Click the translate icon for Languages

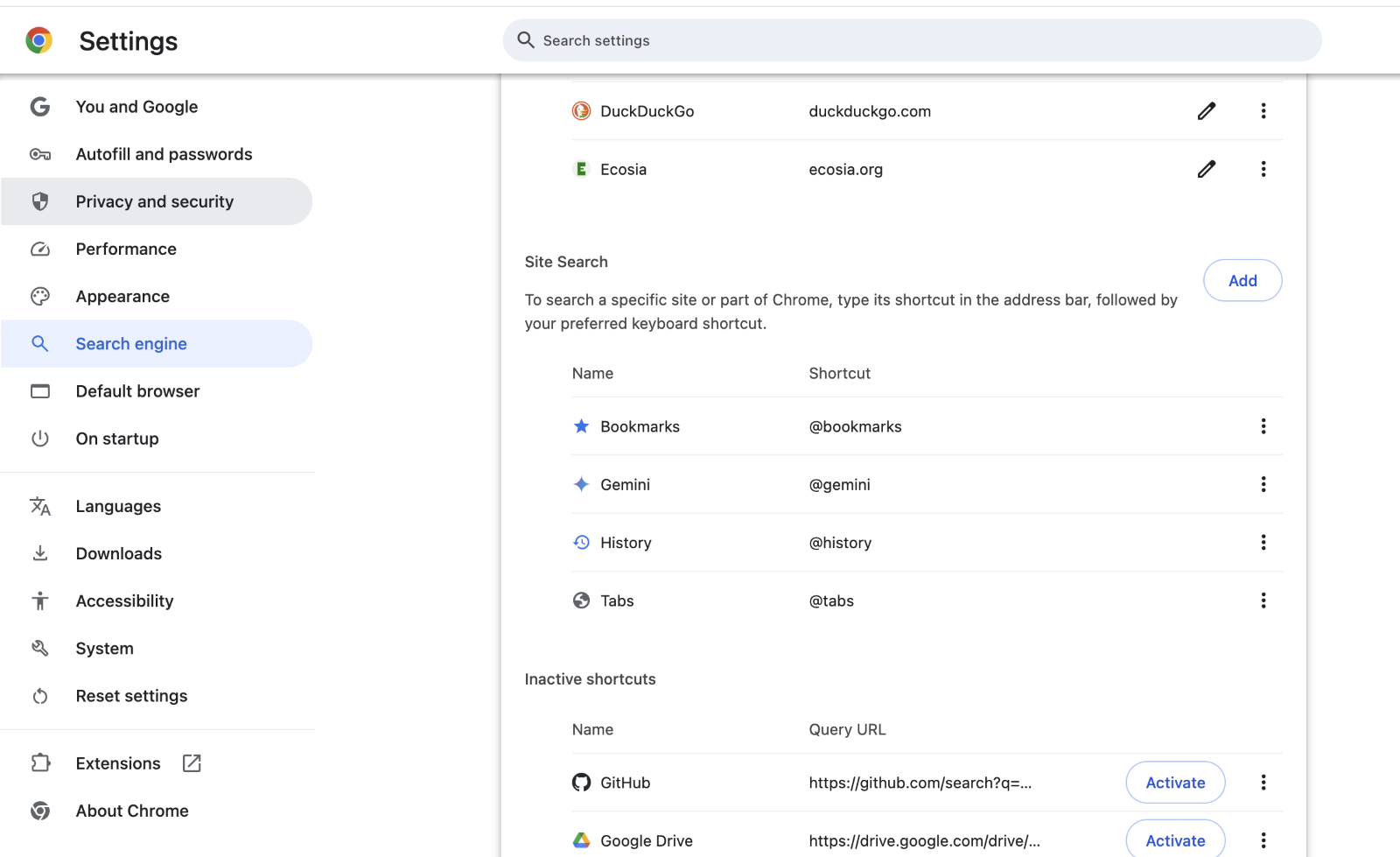click(x=40, y=506)
